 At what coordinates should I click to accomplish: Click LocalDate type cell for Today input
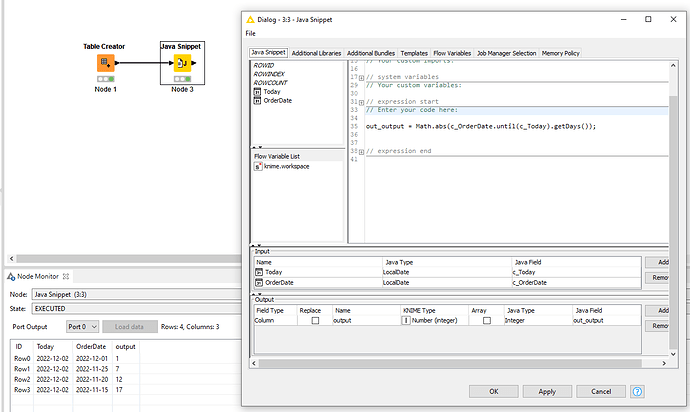pos(447,272)
